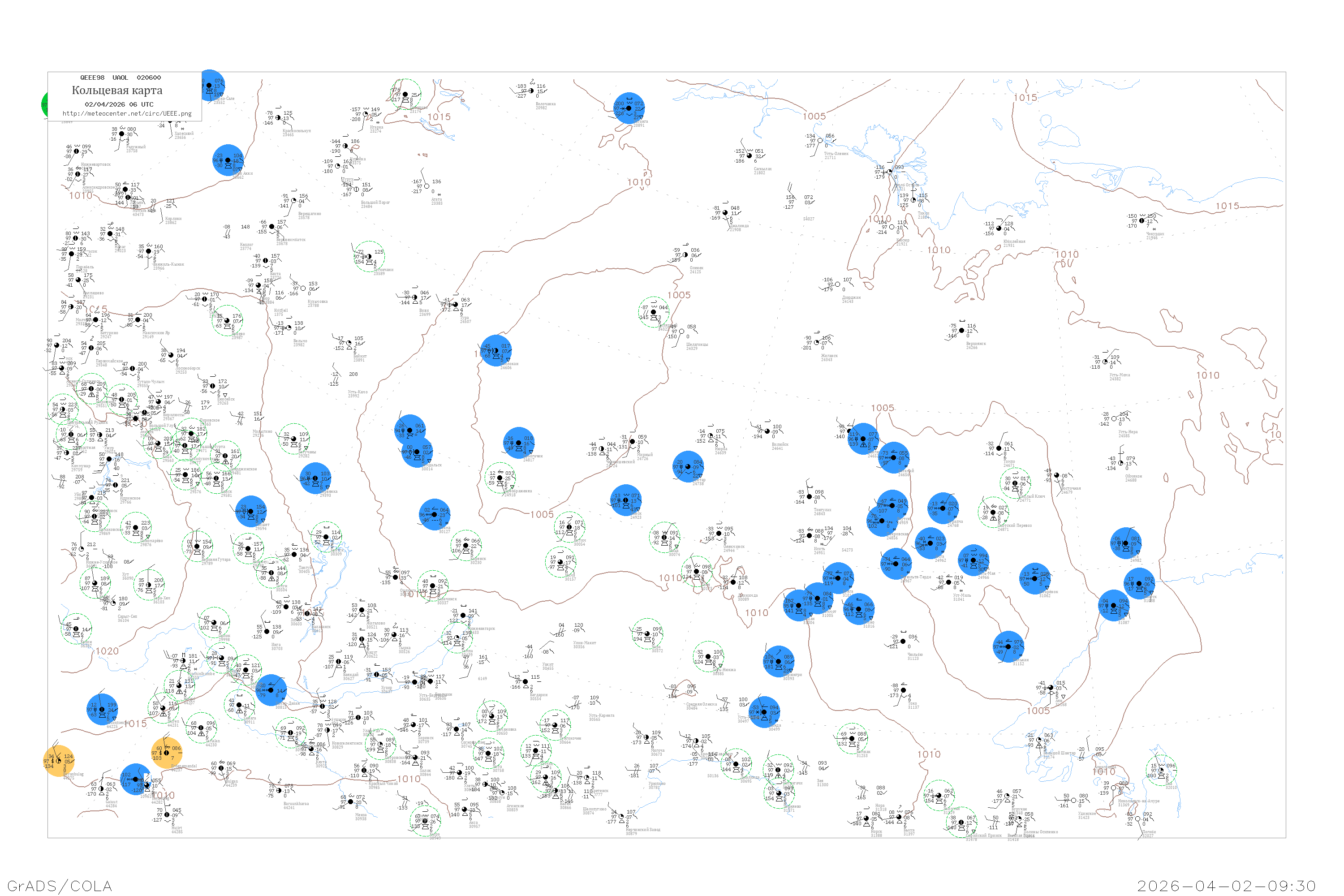Click the GrADS/COLA label at bottom left
Image resolution: width=1344 pixels, height=896 pixels.
point(60,886)
